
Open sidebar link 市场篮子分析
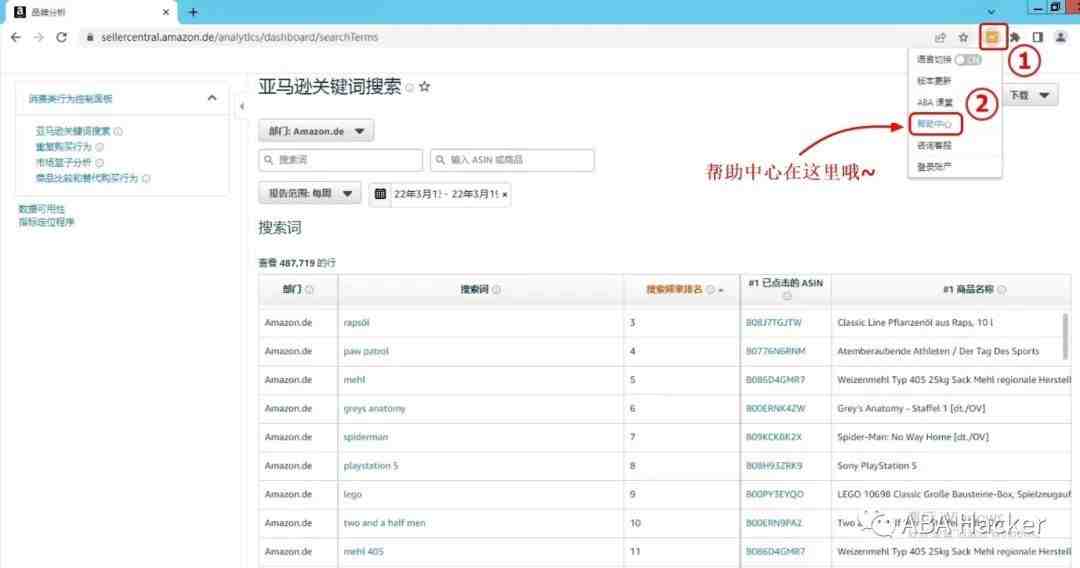click(63, 162)
